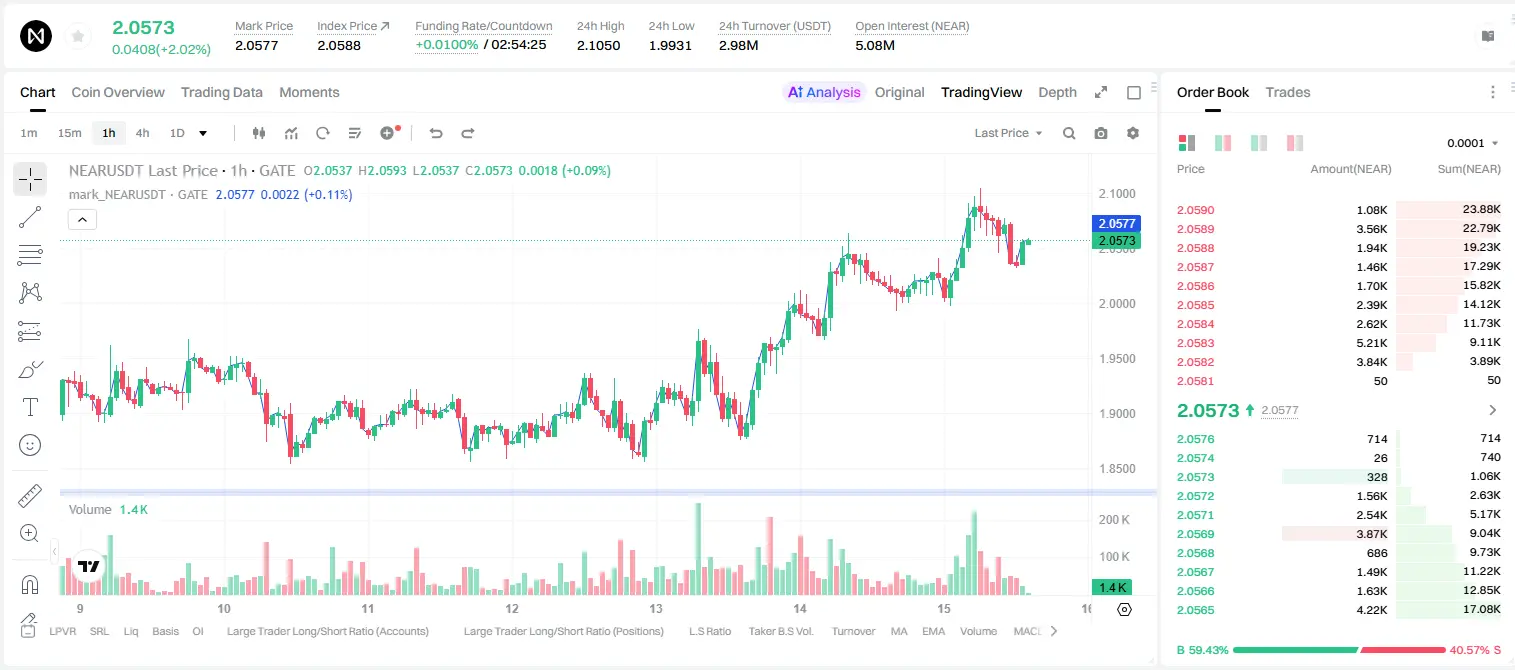Toggle the magnet snap mode
Image resolution: width=1515 pixels, height=670 pixels.
tap(30, 585)
